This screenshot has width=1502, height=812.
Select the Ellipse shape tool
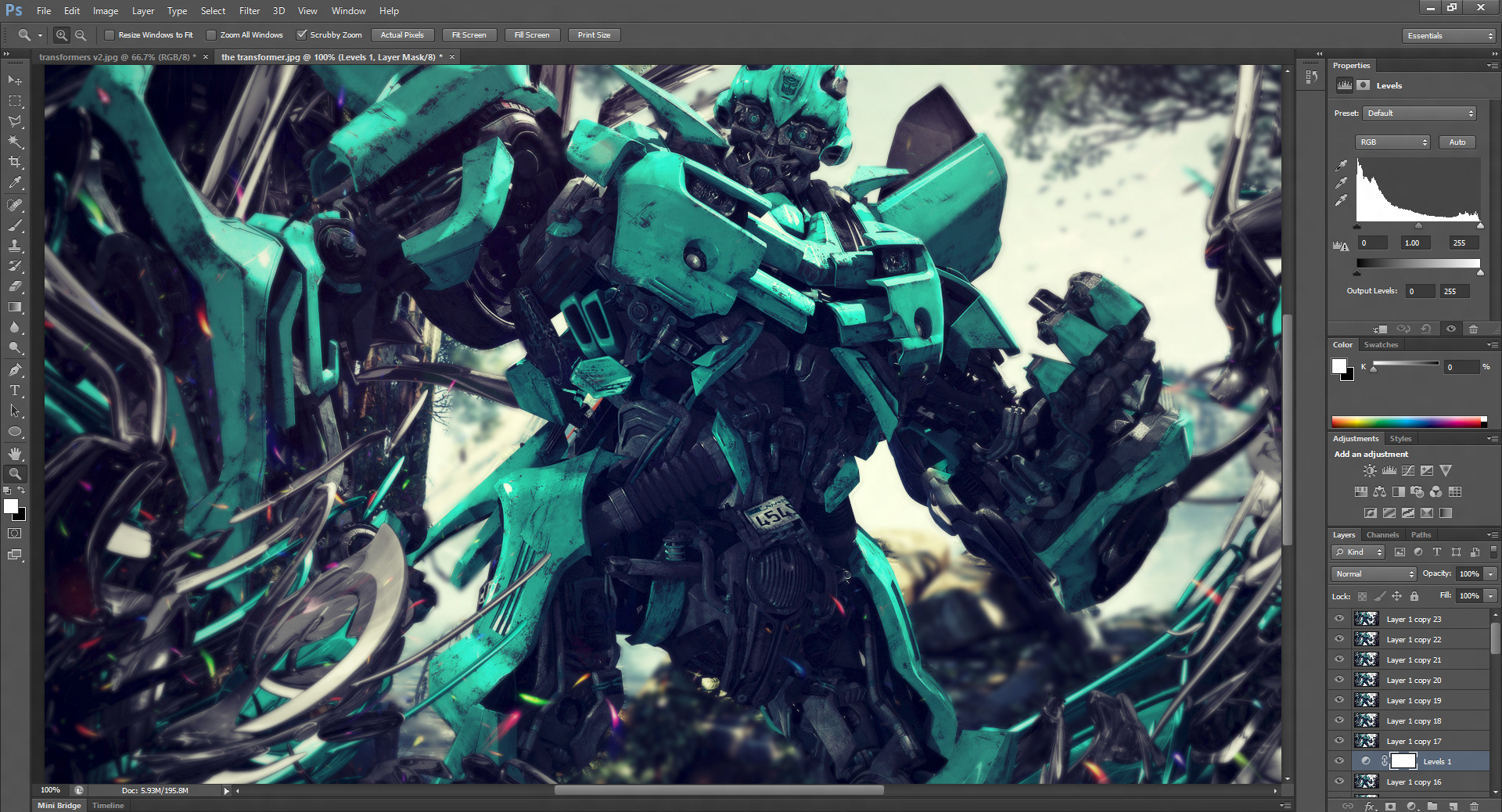tap(15, 432)
